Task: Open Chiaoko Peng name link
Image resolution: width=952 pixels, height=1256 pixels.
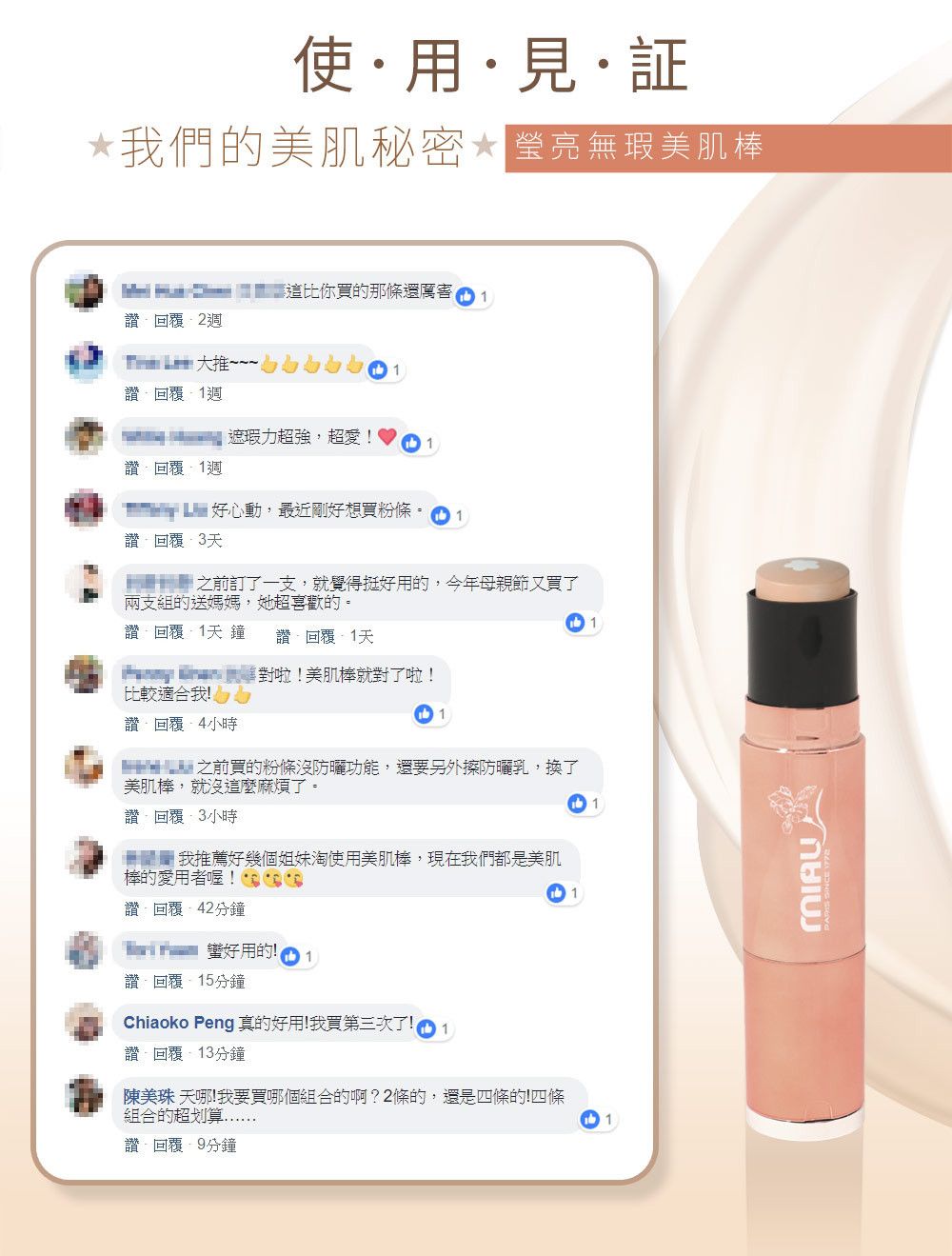Action: 178,1023
